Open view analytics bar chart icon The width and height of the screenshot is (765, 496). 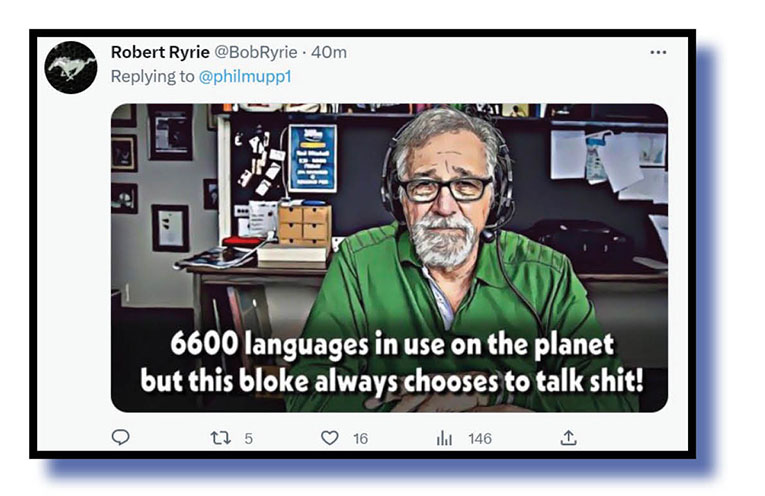click(444, 438)
